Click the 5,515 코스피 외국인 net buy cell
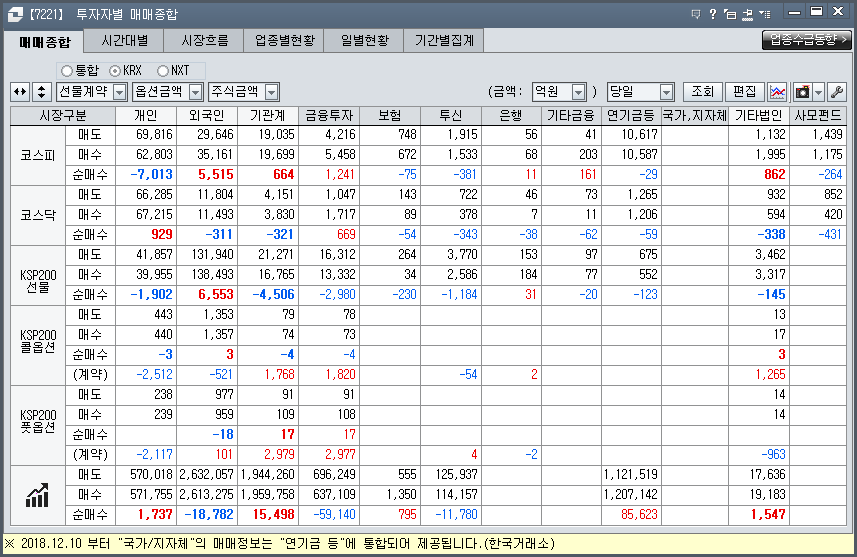857x557 pixels. [207, 175]
